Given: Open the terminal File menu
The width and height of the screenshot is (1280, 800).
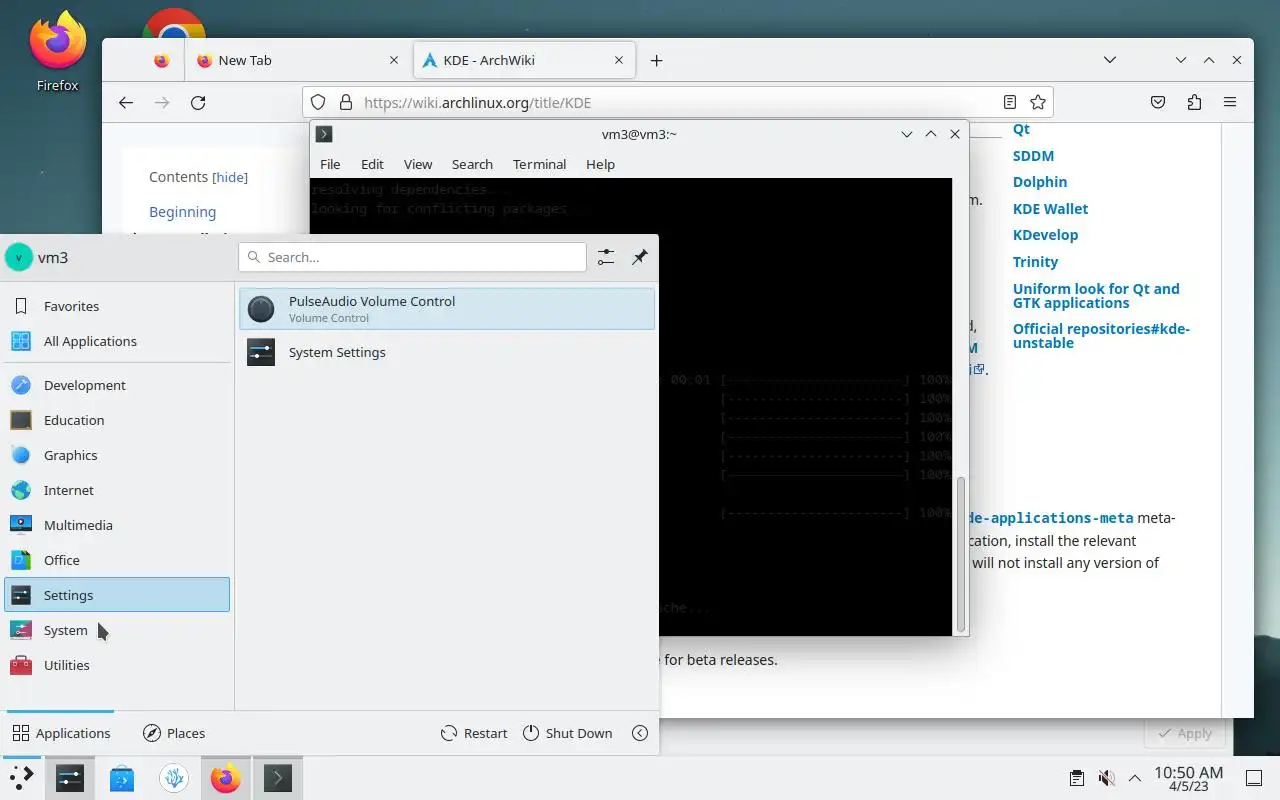Looking at the screenshot, I should (330, 164).
